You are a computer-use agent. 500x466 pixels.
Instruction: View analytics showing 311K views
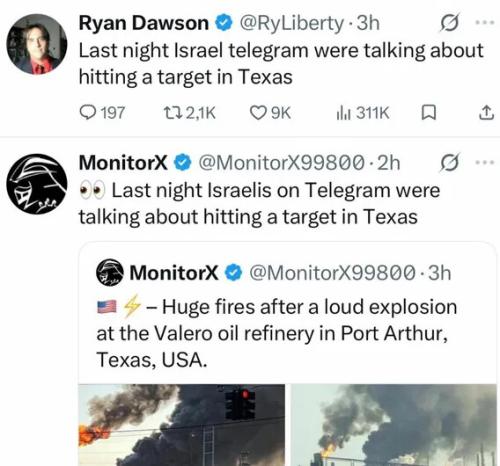click(362, 113)
